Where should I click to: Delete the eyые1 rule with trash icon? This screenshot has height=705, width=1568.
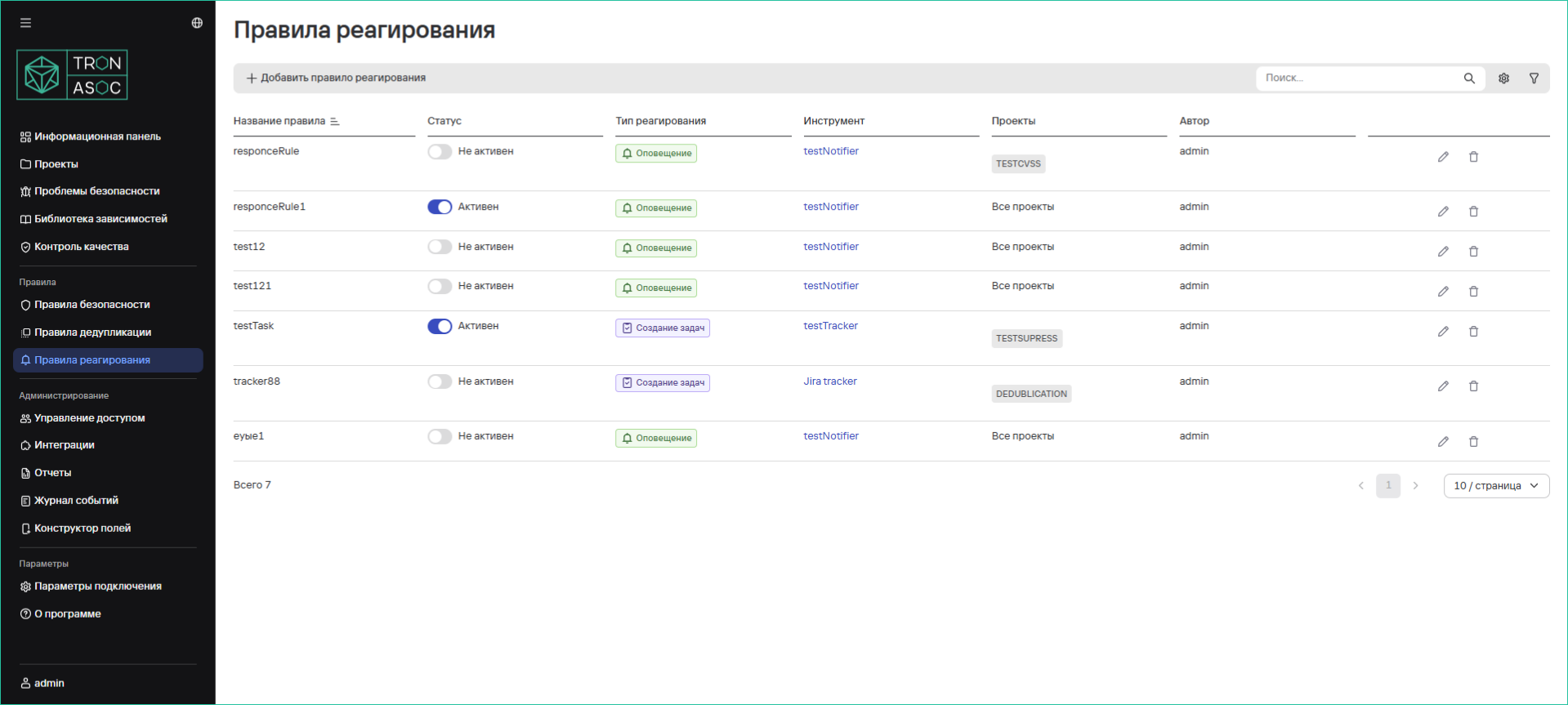(x=1473, y=442)
